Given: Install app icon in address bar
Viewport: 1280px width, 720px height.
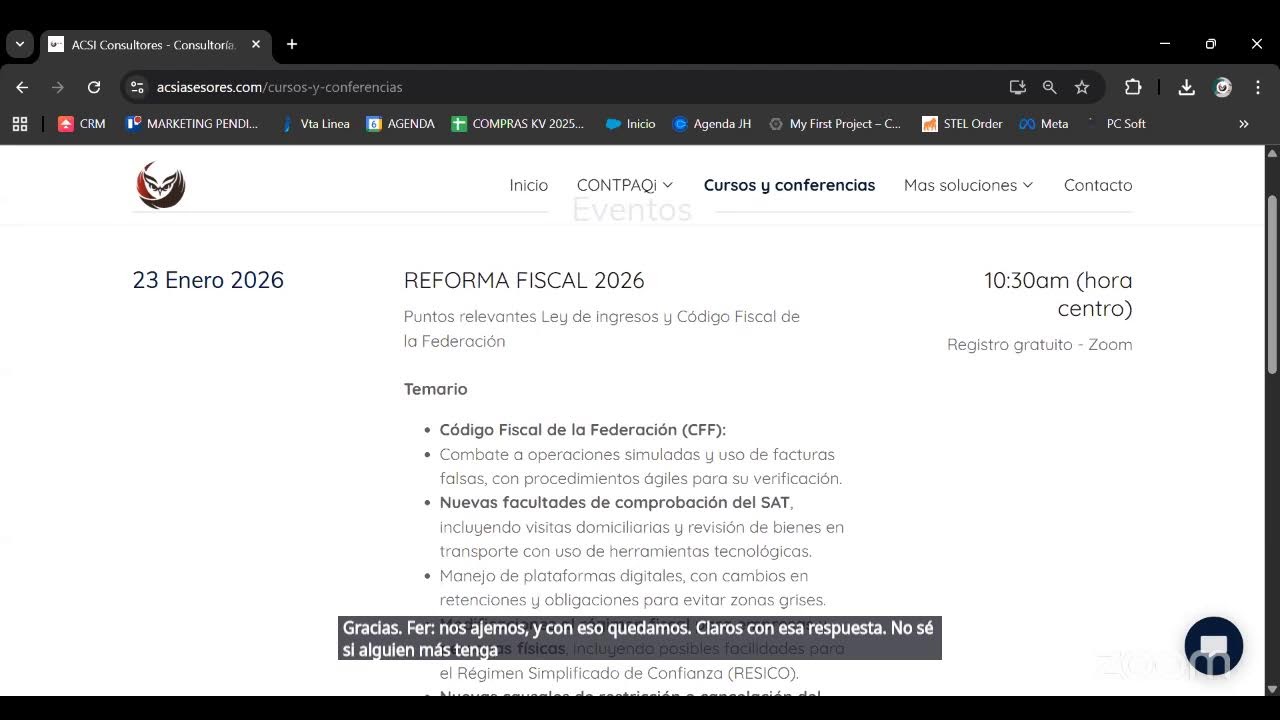Looking at the screenshot, I should click(1018, 87).
